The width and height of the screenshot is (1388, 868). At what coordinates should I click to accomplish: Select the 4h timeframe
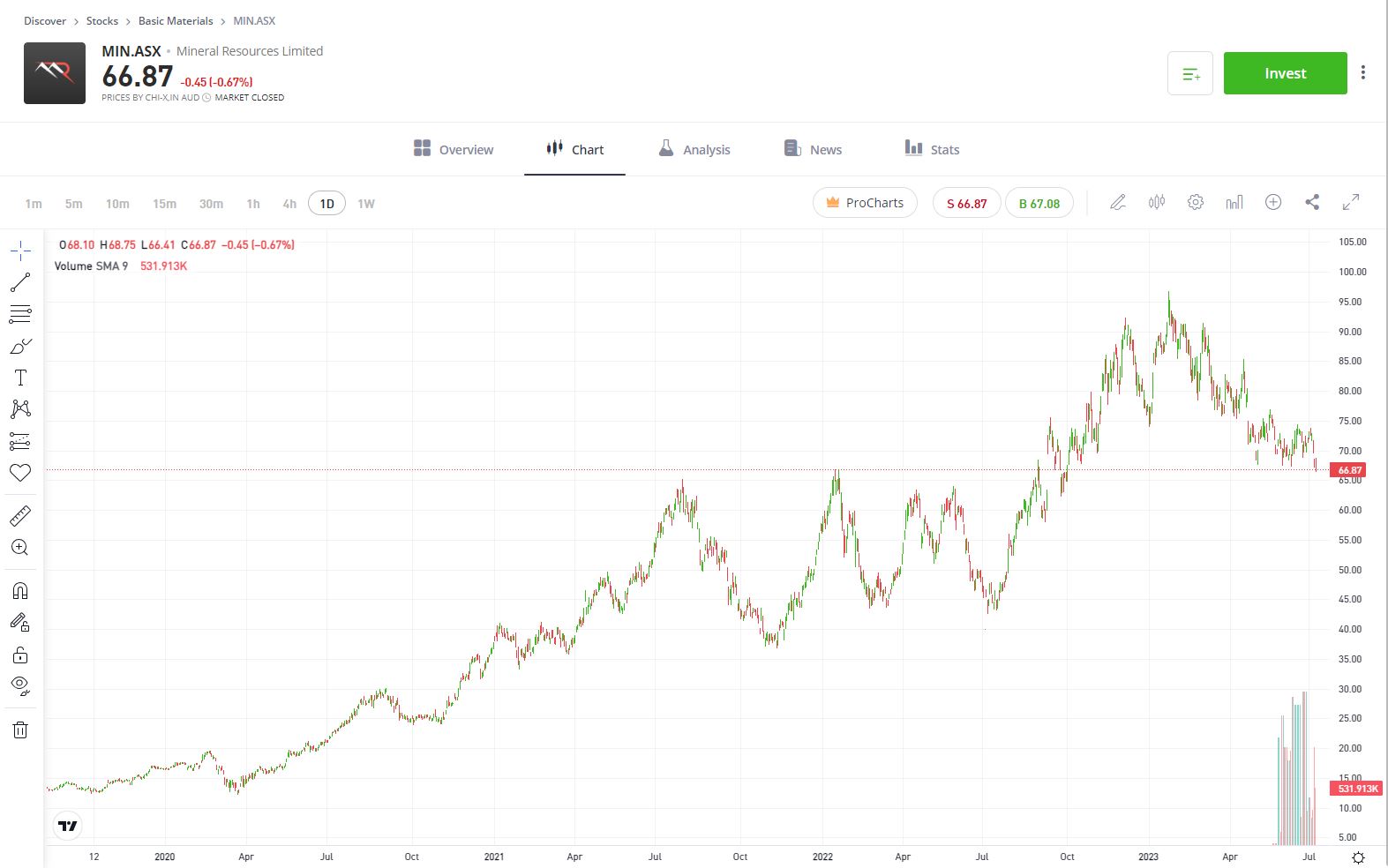(x=289, y=204)
